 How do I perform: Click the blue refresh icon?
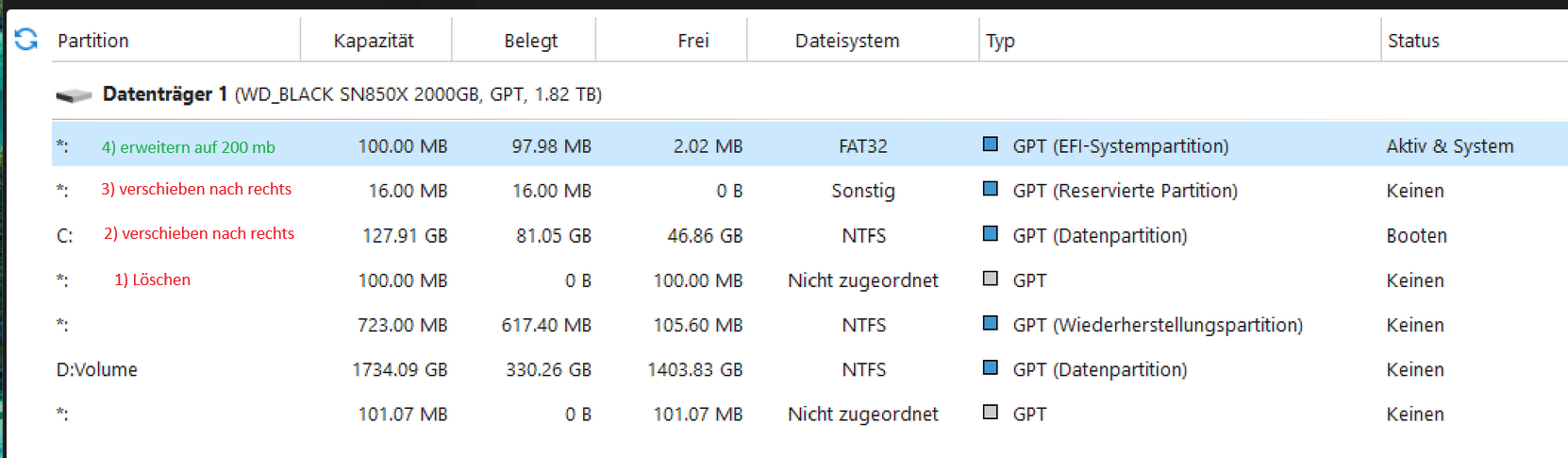[x=26, y=40]
